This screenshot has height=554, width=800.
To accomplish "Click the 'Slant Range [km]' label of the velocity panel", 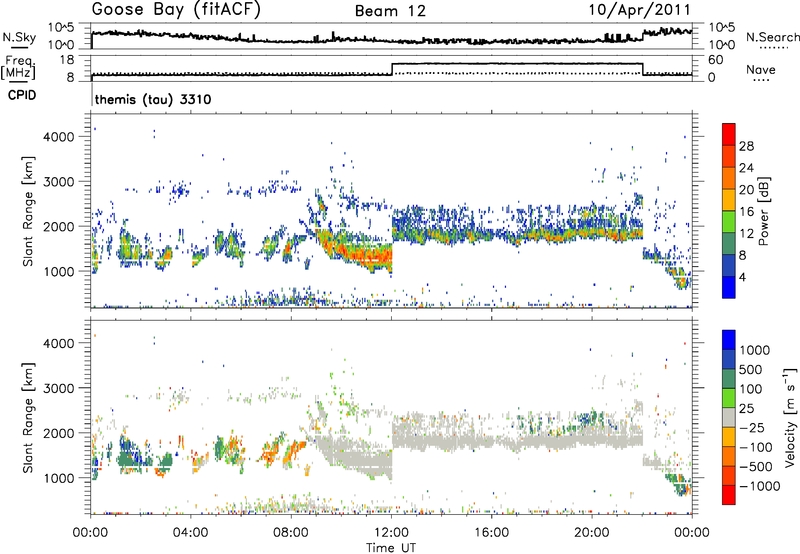I will click(x=28, y=417).
